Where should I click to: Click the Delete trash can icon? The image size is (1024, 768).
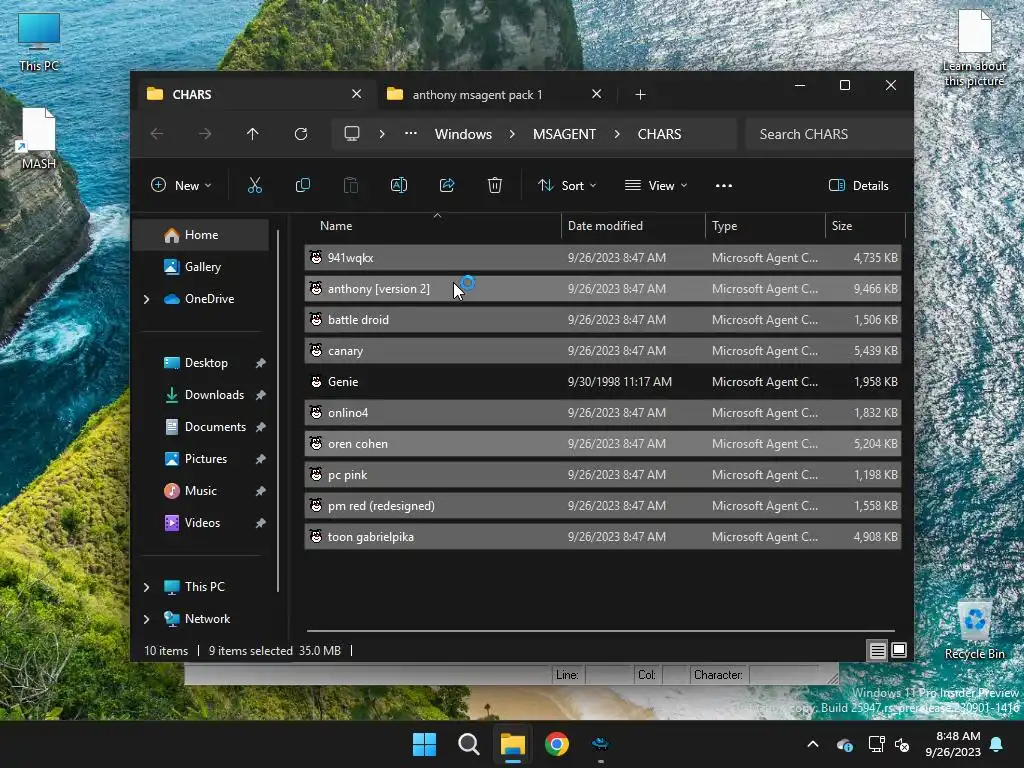[495, 185]
